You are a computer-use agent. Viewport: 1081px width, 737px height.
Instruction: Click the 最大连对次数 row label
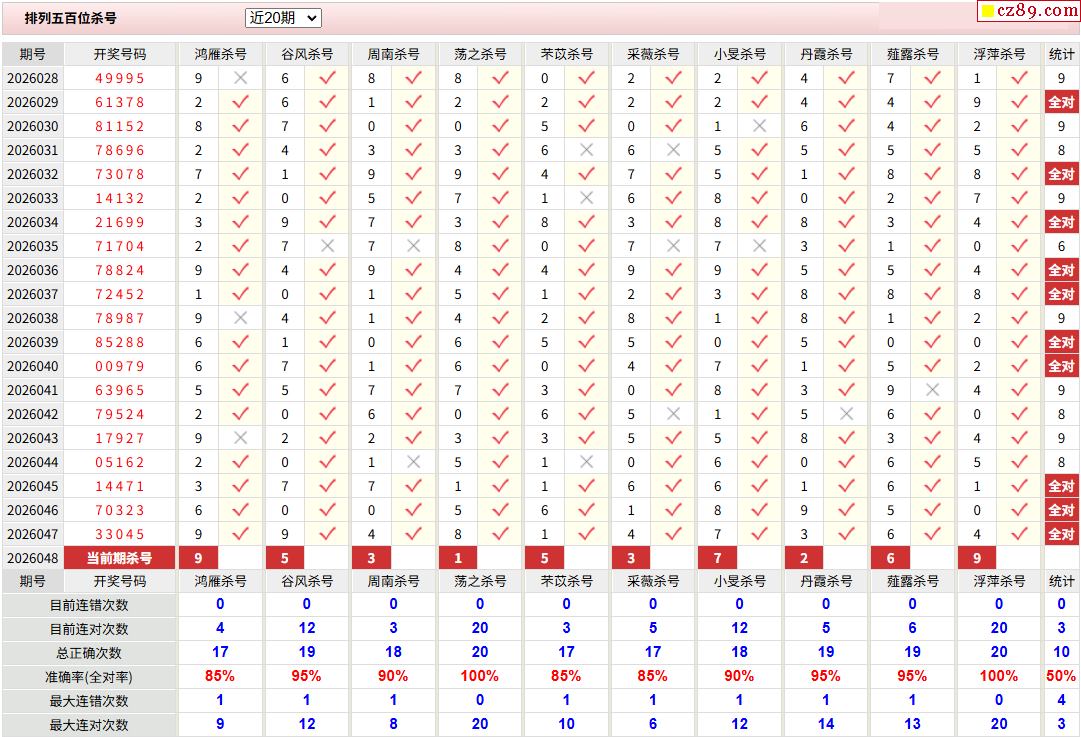(89, 725)
